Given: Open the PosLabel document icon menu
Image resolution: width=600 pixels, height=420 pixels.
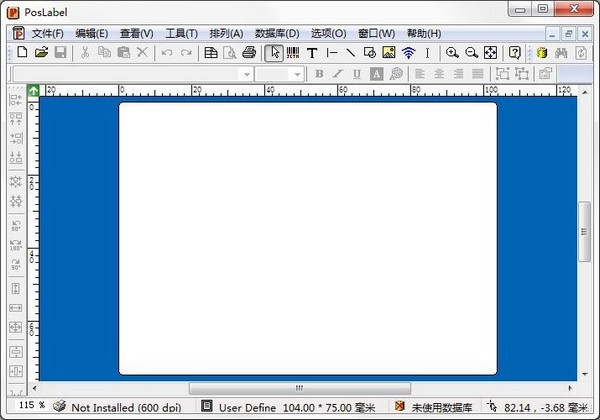Looking at the screenshot, I should point(18,33).
